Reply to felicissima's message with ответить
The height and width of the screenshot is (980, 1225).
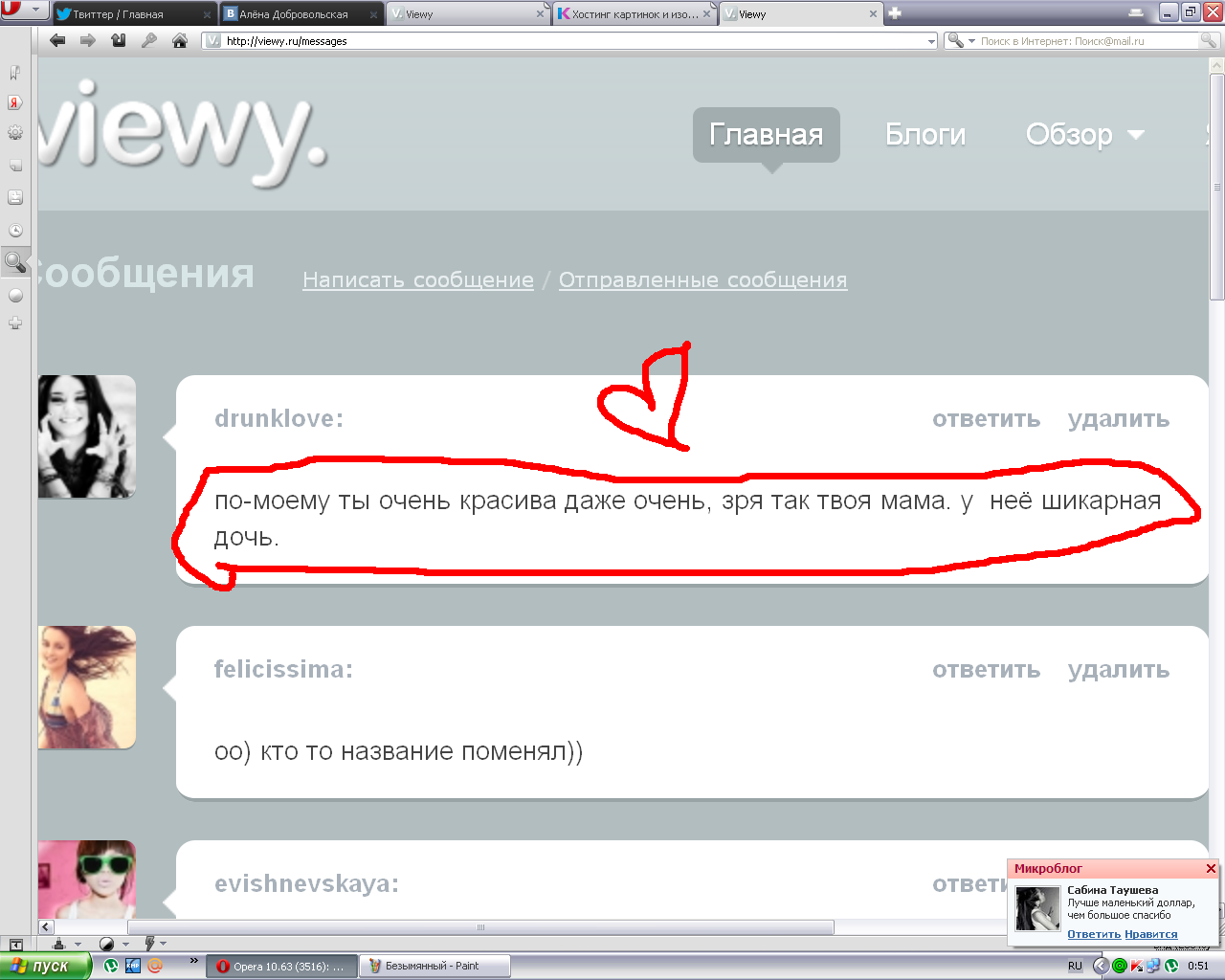coord(987,669)
